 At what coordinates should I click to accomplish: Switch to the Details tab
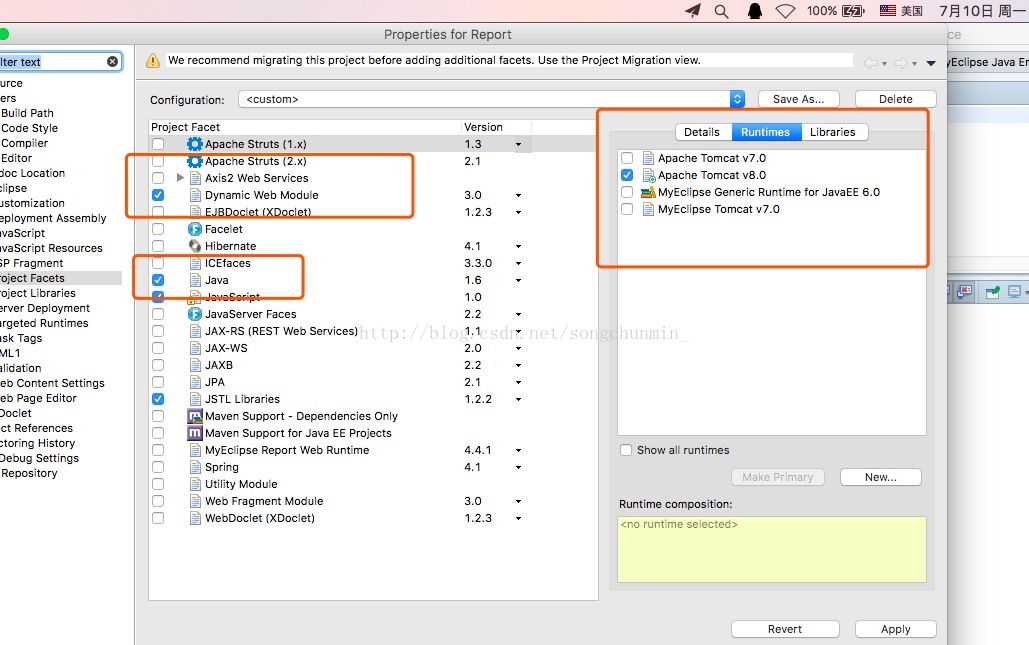tap(702, 132)
